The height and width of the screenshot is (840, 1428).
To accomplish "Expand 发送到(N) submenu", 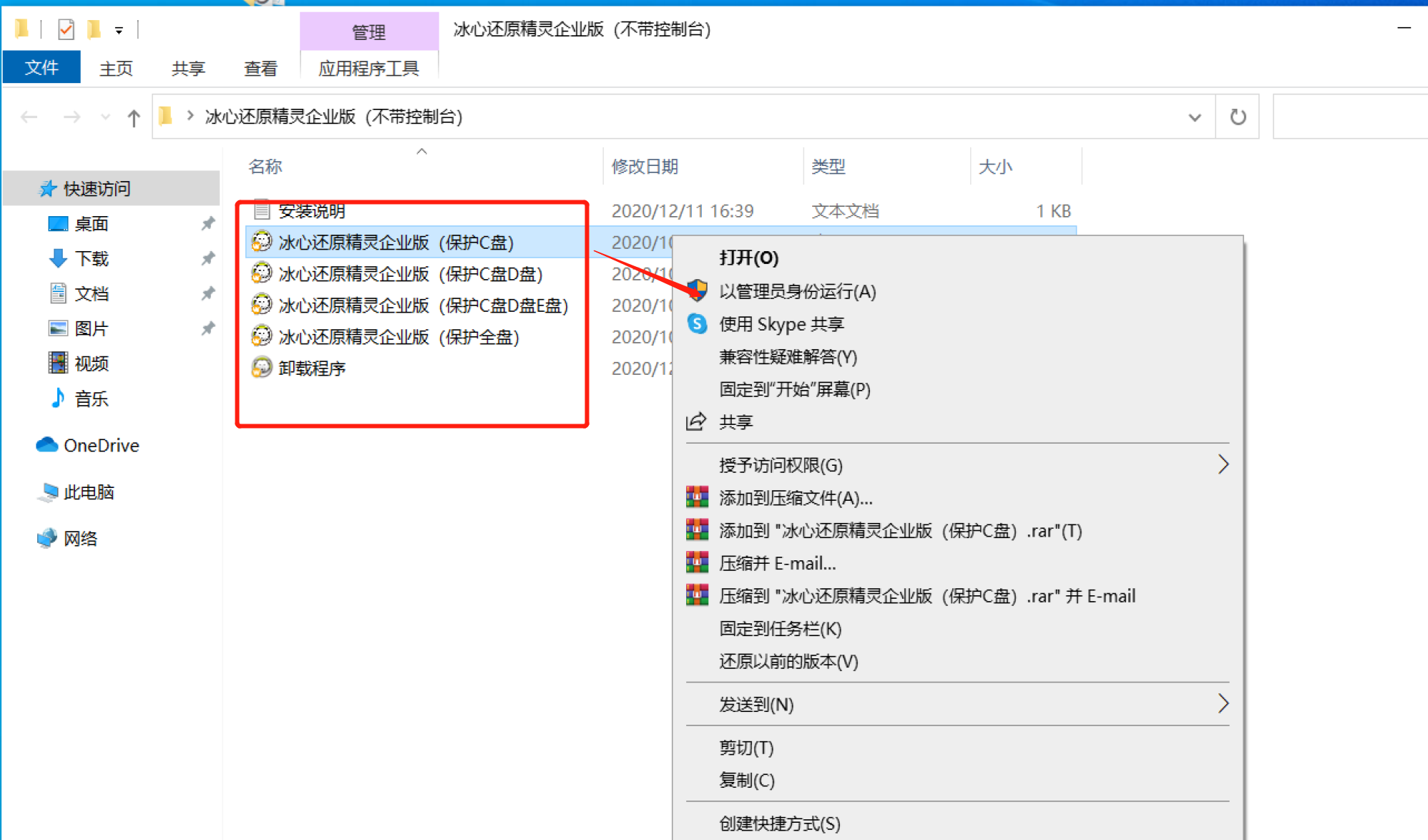I will tap(1223, 704).
